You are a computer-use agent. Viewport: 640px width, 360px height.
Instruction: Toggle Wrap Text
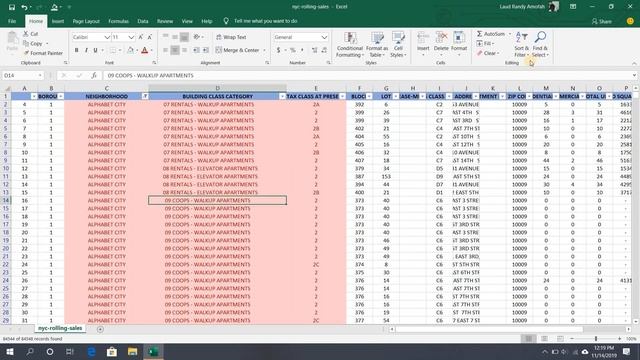[x=231, y=37]
